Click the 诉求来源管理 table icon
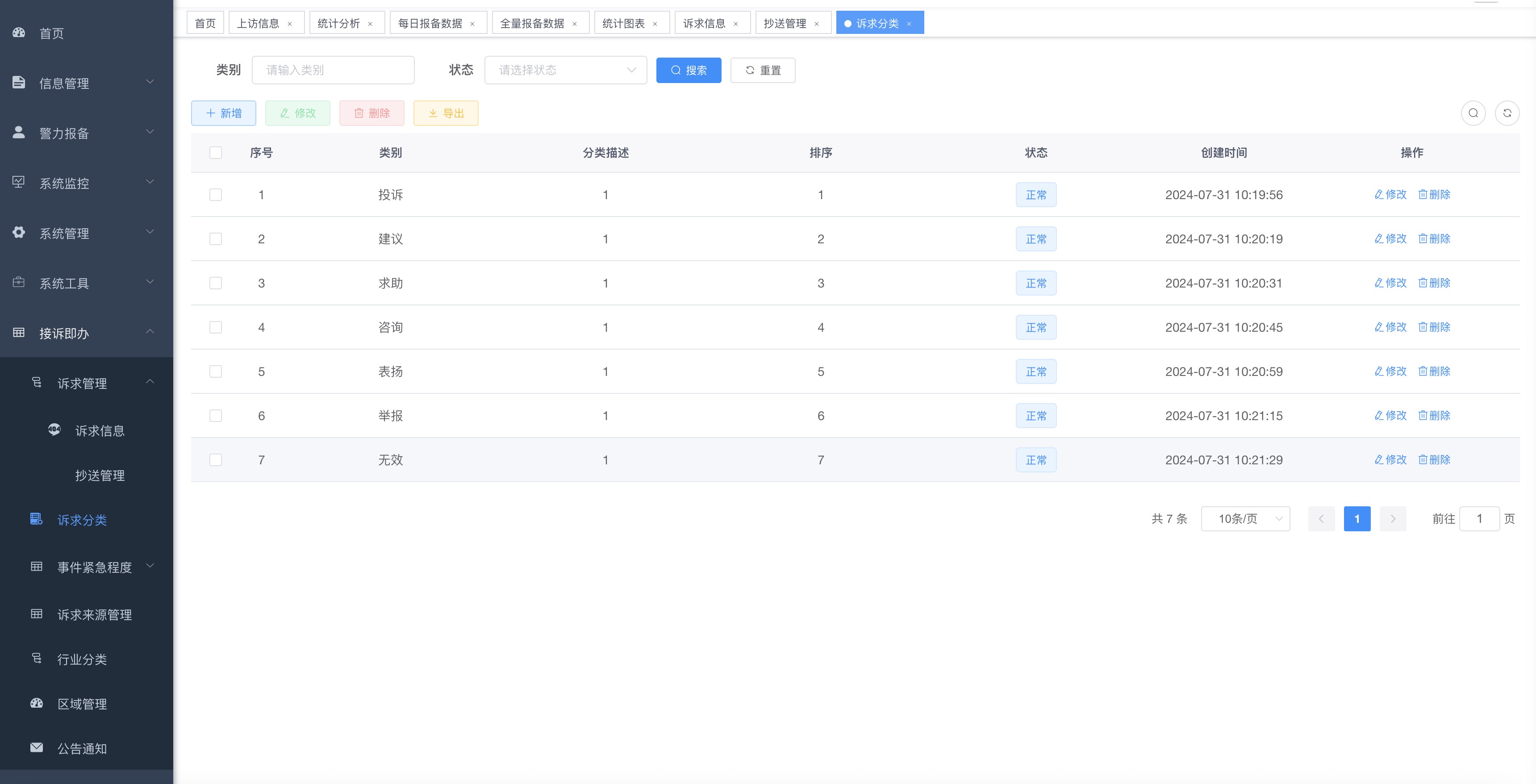Image resolution: width=1536 pixels, height=784 pixels. [x=36, y=614]
